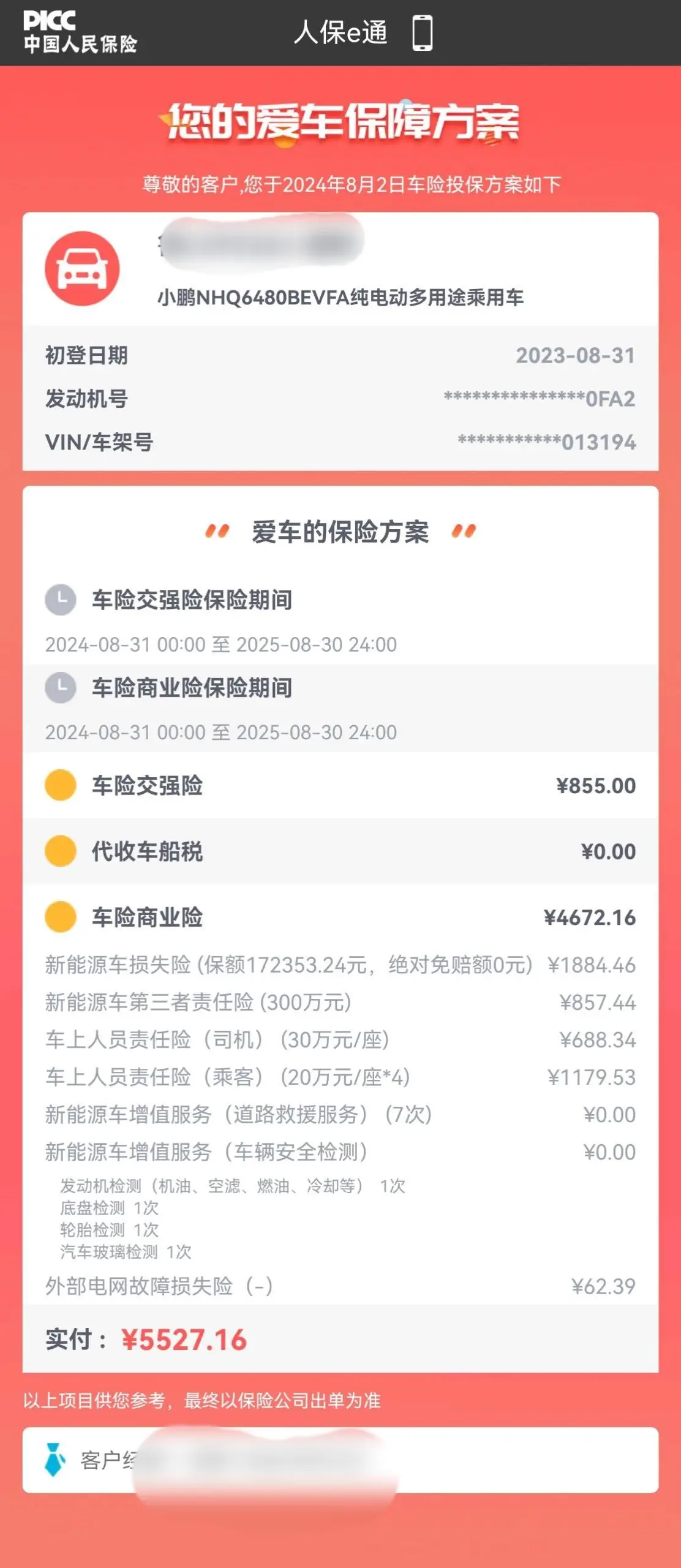681x1568 pixels.
Task: Click clock icon beside 车险商业险保险期间
Action: (x=61, y=687)
